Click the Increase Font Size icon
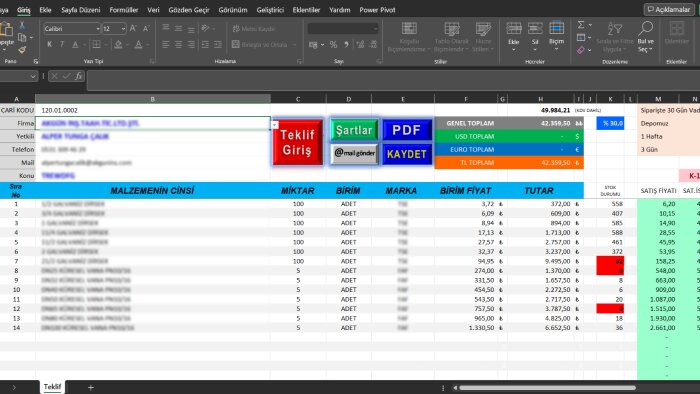This screenshot has height=394, width=700. [x=133, y=29]
